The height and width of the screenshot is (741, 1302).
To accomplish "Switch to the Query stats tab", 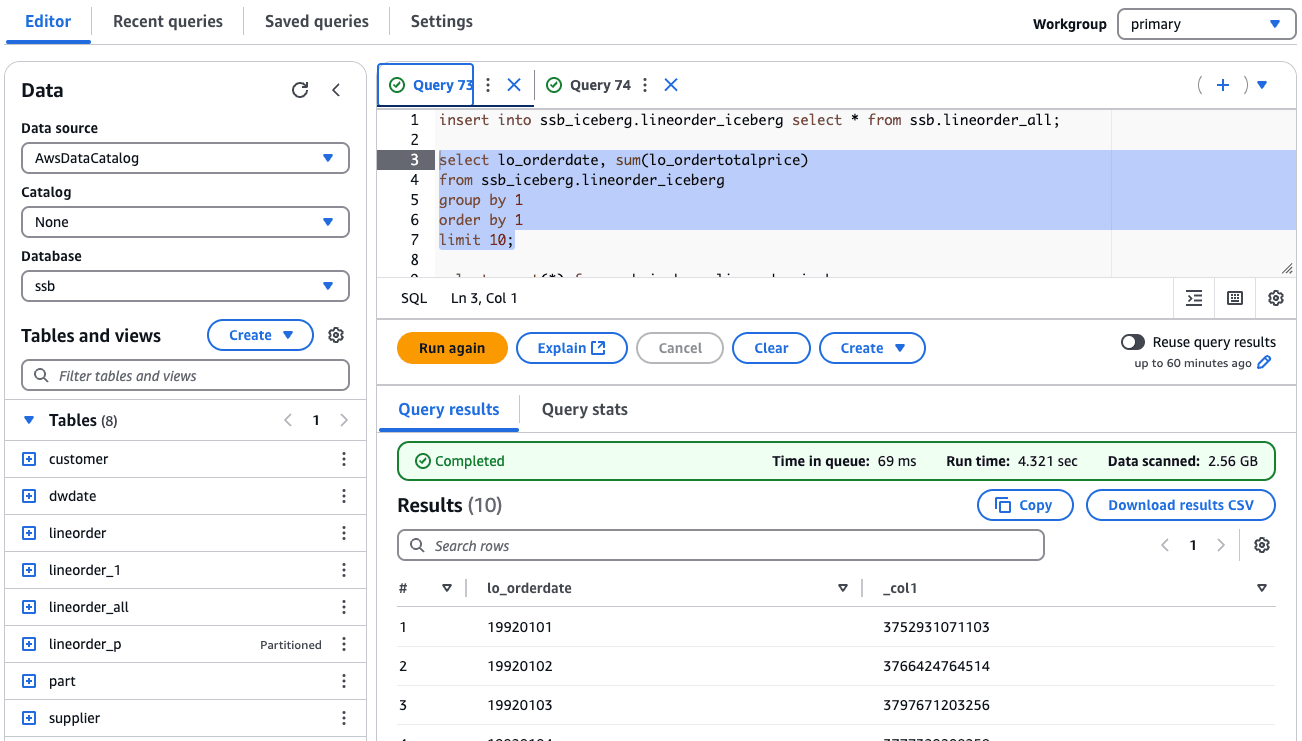I will point(585,409).
